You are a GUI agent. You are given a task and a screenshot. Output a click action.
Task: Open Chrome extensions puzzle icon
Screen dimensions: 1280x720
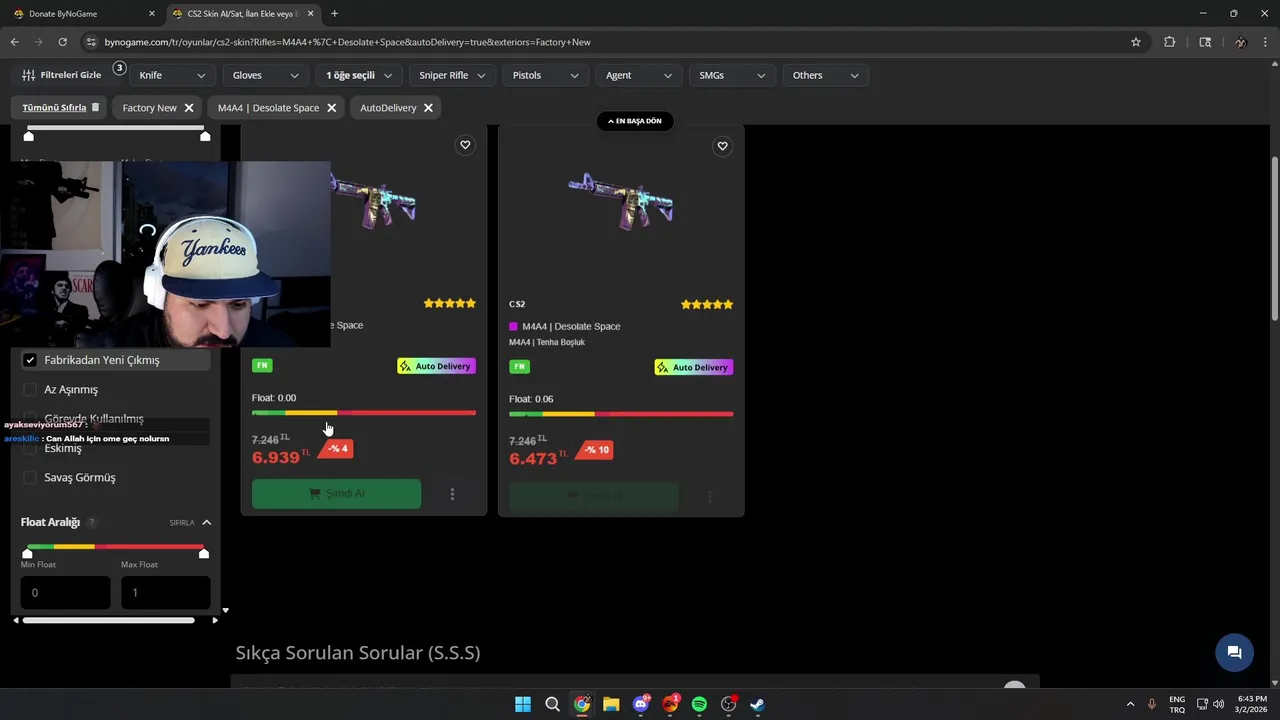1170,42
